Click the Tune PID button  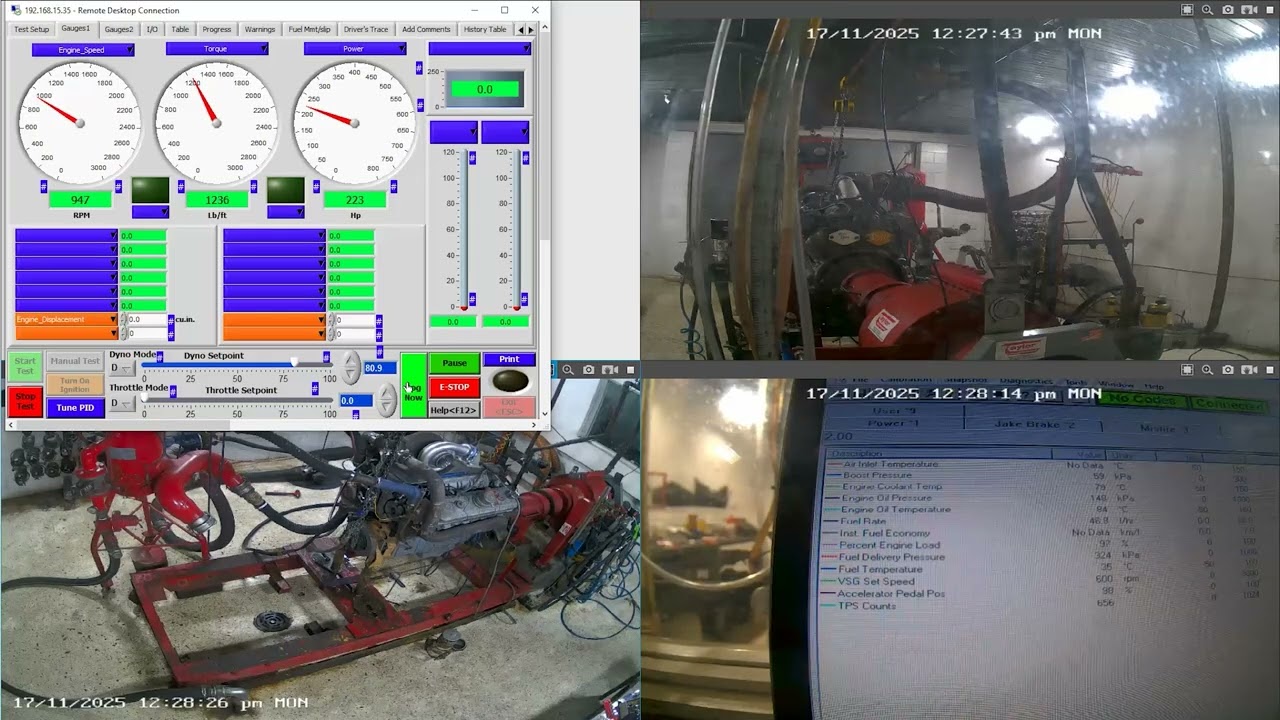pos(75,408)
